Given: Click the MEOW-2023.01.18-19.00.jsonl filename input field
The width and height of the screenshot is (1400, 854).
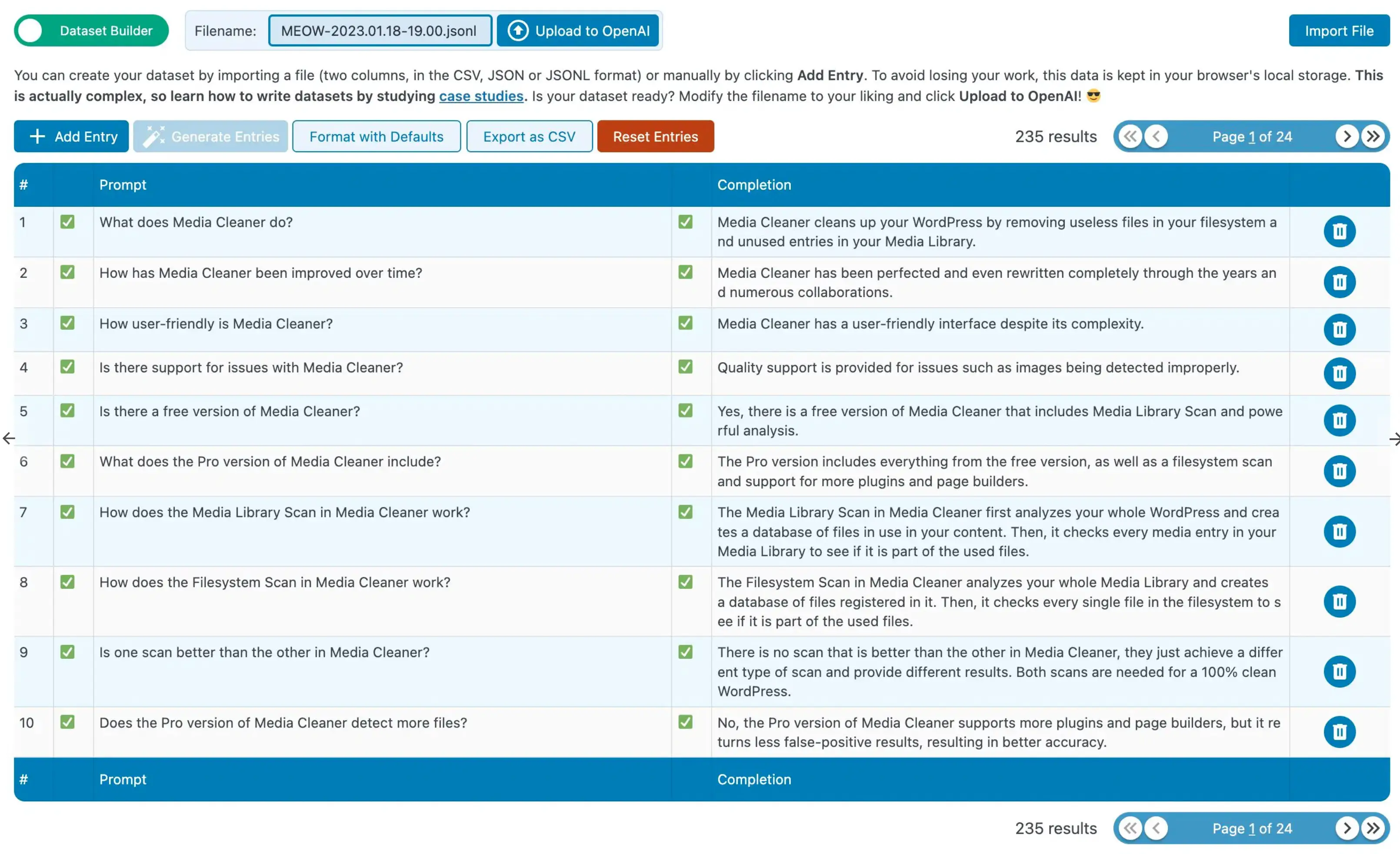Looking at the screenshot, I should pyautogui.click(x=381, y=30).
